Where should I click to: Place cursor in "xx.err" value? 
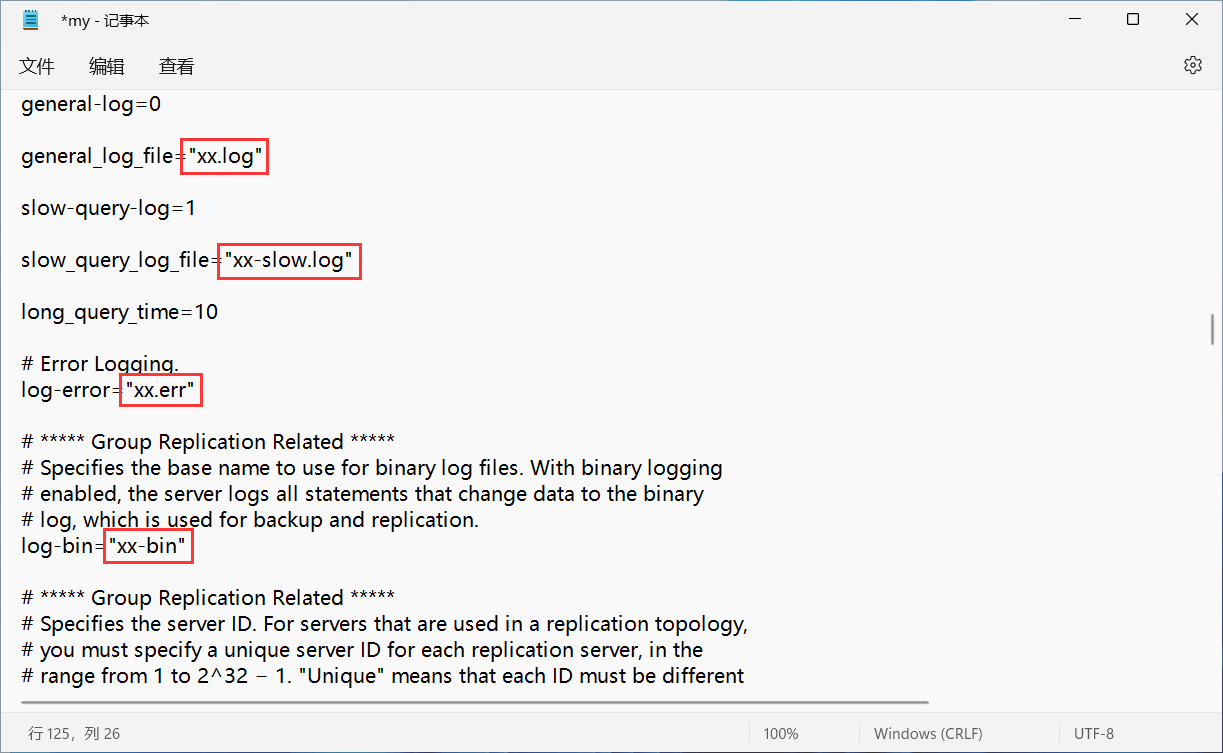(161, 390)
